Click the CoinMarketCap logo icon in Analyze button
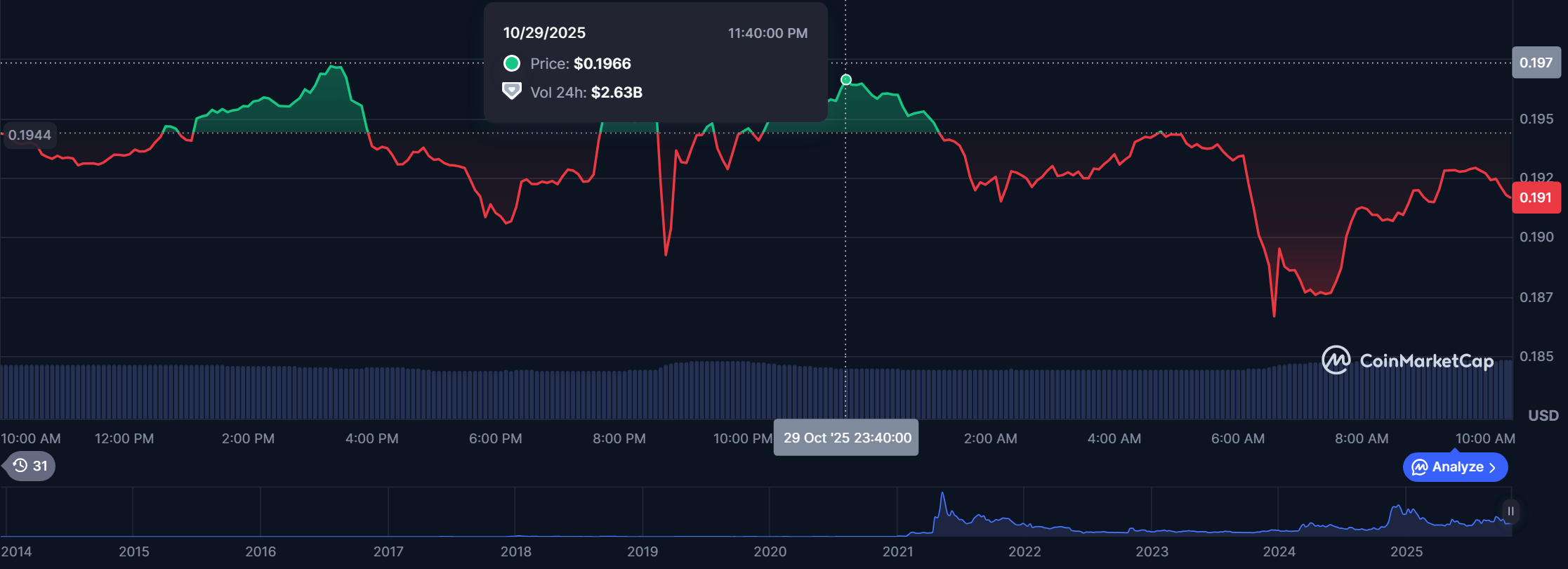This screenshot has width=1568, height=569. coord(1420,467)
